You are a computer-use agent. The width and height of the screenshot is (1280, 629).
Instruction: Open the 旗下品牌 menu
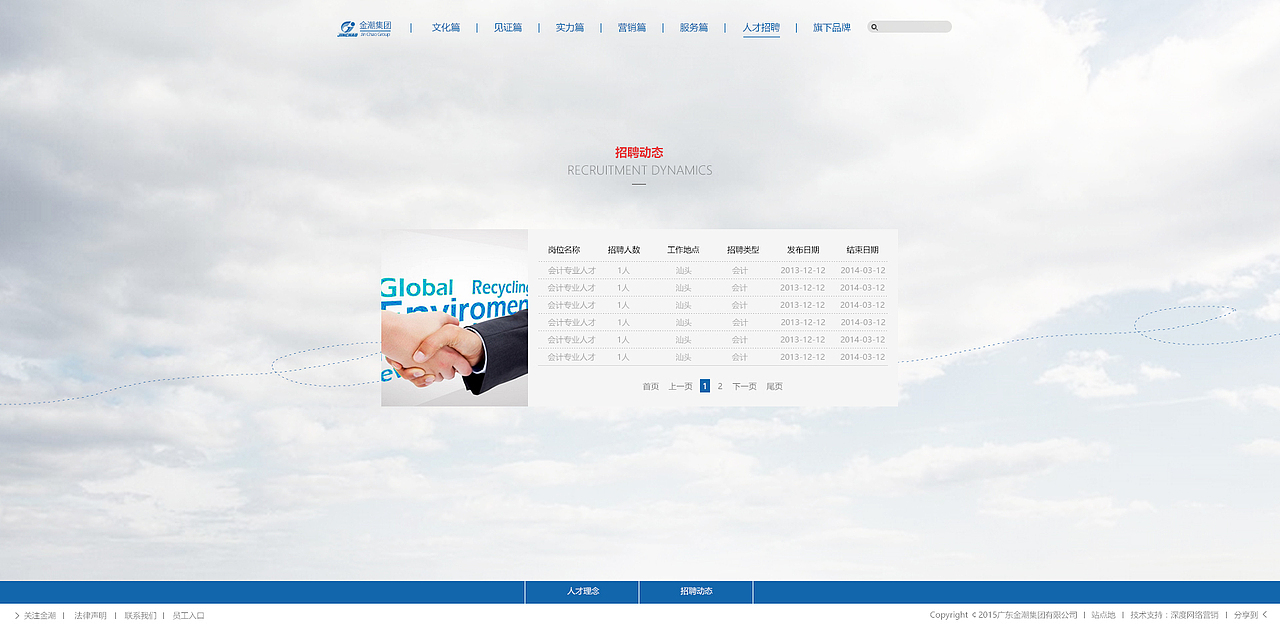(x=832, y=28)
